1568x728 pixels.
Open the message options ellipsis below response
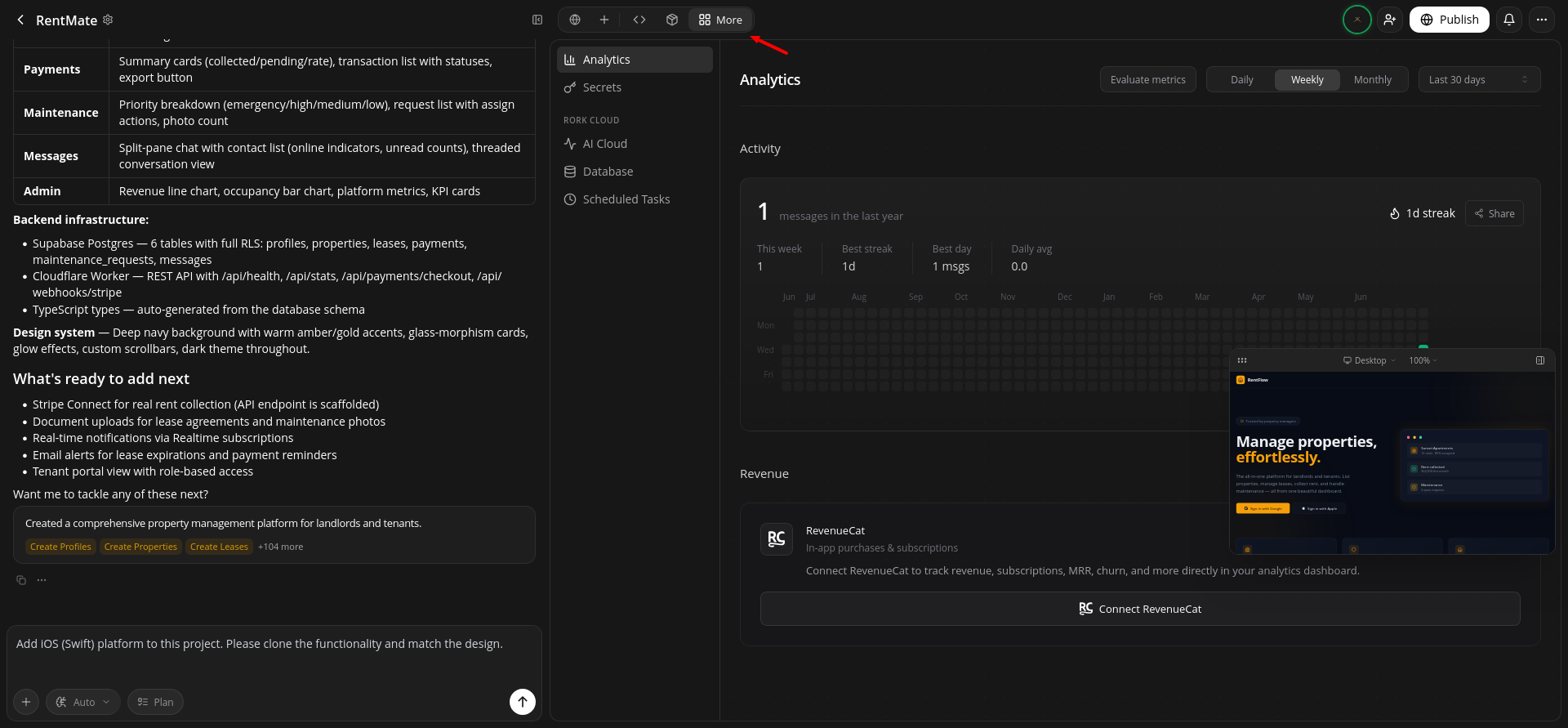[x=42, y=580]
